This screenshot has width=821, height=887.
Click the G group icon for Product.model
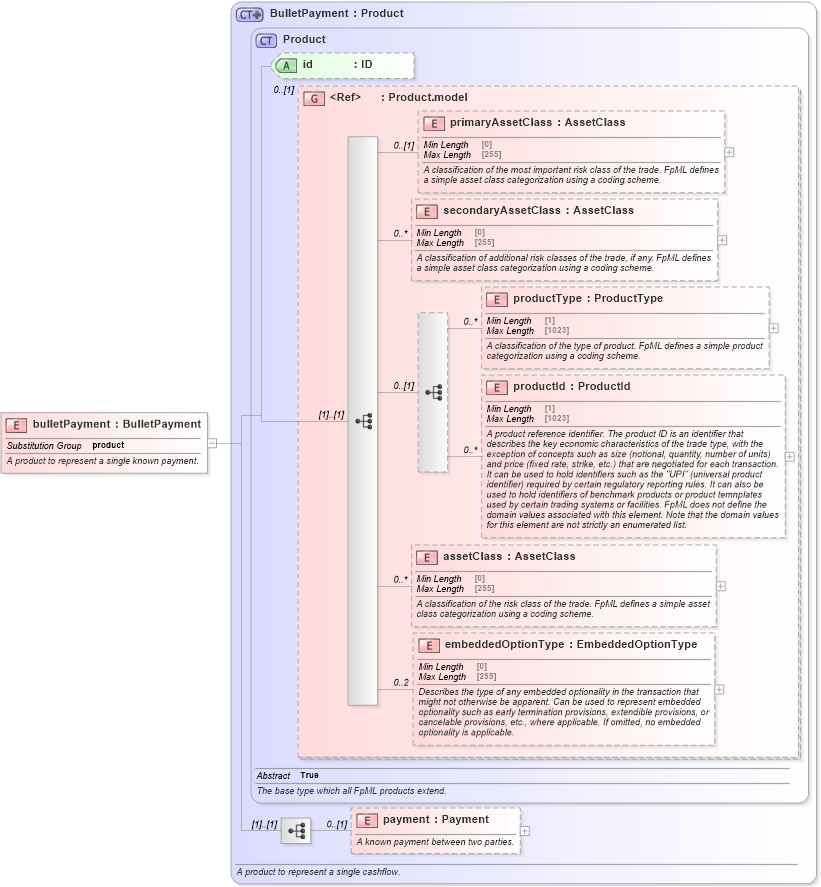312,96
